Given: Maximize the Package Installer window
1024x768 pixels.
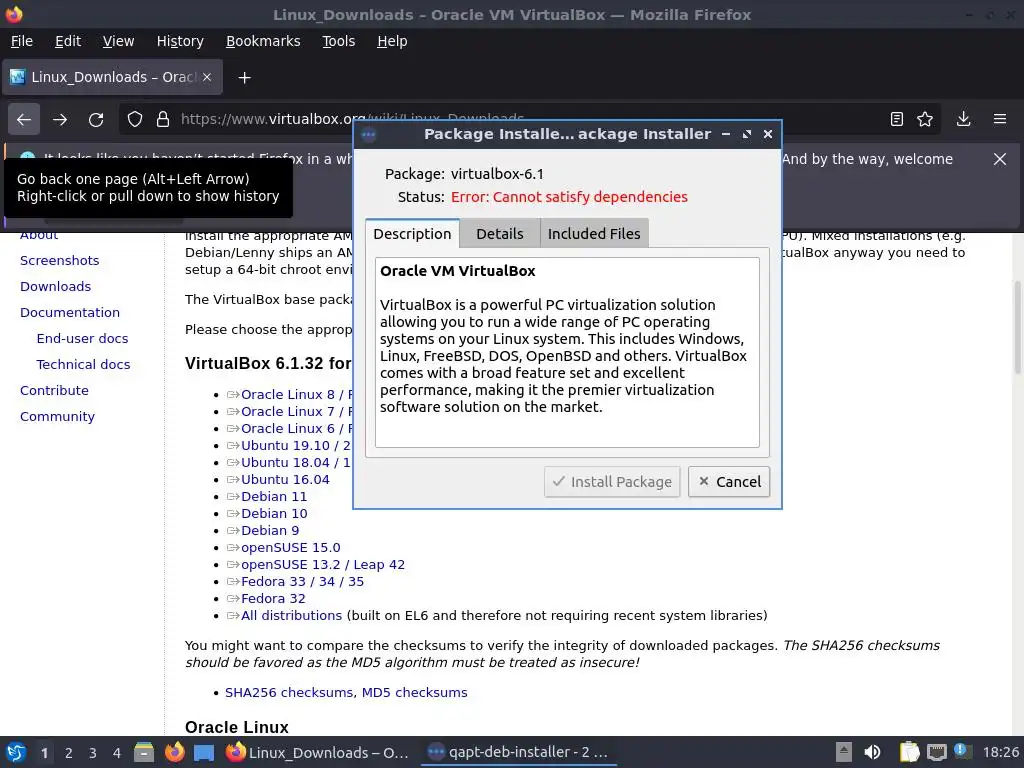Looking at the screenshot, I should coord(746,134).
